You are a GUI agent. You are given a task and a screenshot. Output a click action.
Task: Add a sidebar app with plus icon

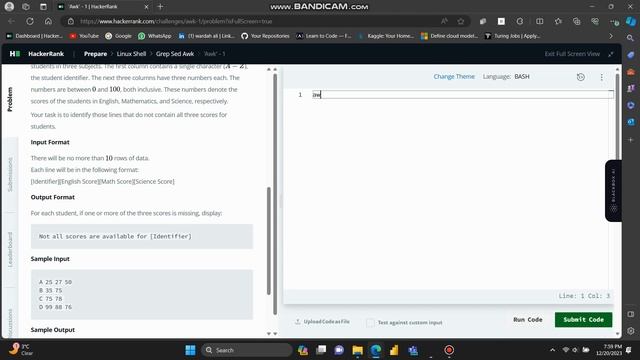pyautogui.click(x=631, y=140)
